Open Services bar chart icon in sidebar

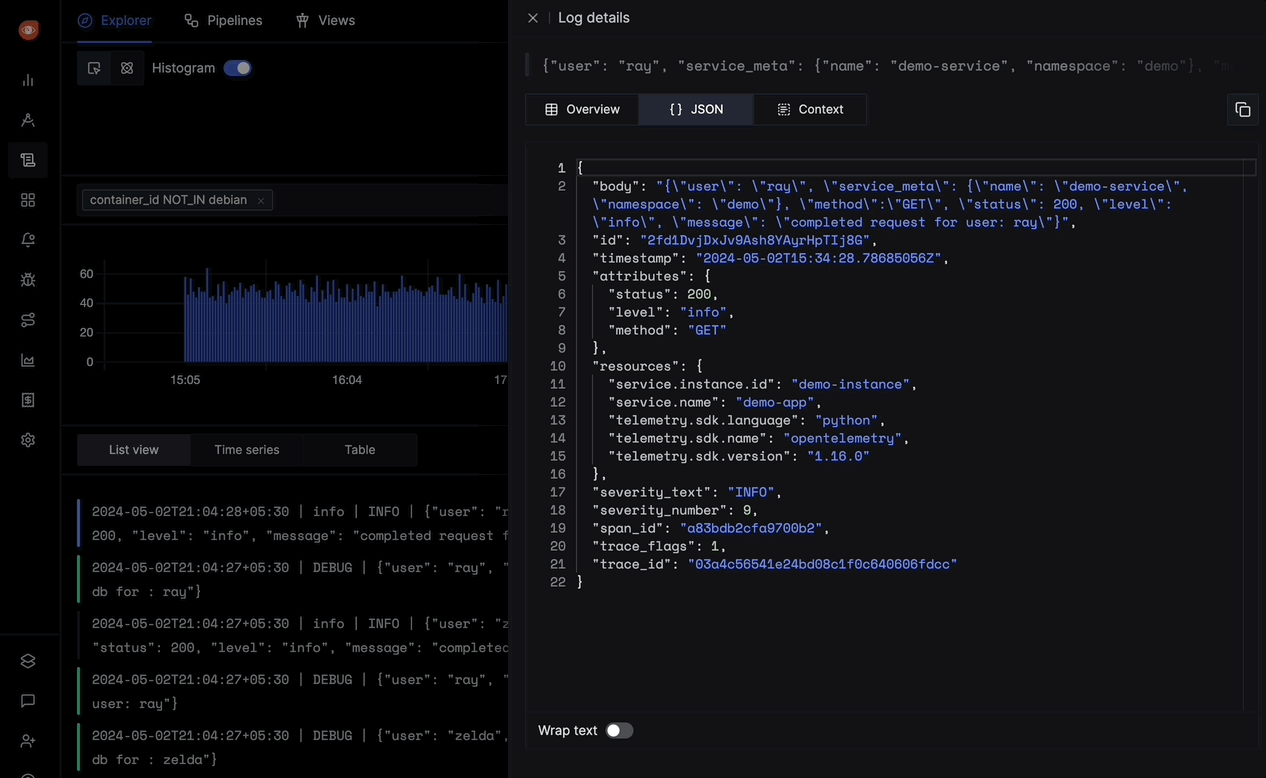tap(28, 80)
